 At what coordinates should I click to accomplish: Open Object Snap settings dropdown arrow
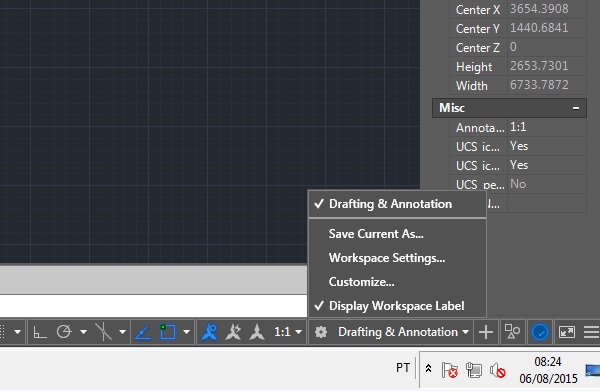click(x=186, y=332)
